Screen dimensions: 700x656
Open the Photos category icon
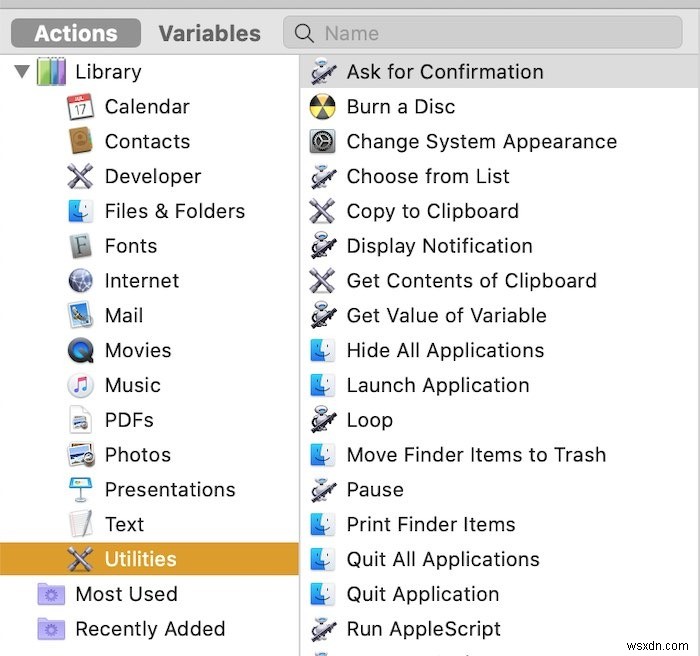[80, 455]
